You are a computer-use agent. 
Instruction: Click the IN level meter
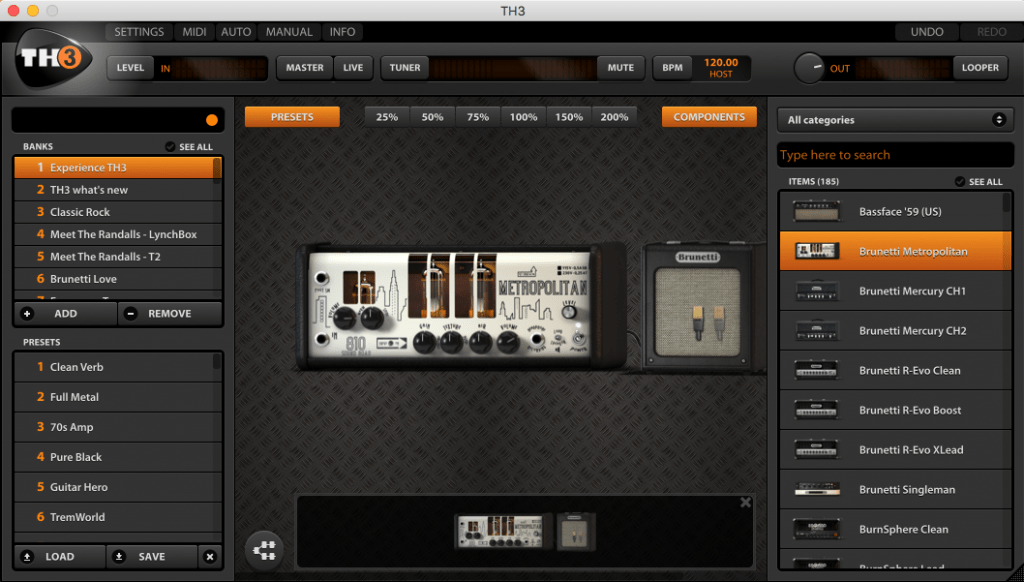click(220, 68)
